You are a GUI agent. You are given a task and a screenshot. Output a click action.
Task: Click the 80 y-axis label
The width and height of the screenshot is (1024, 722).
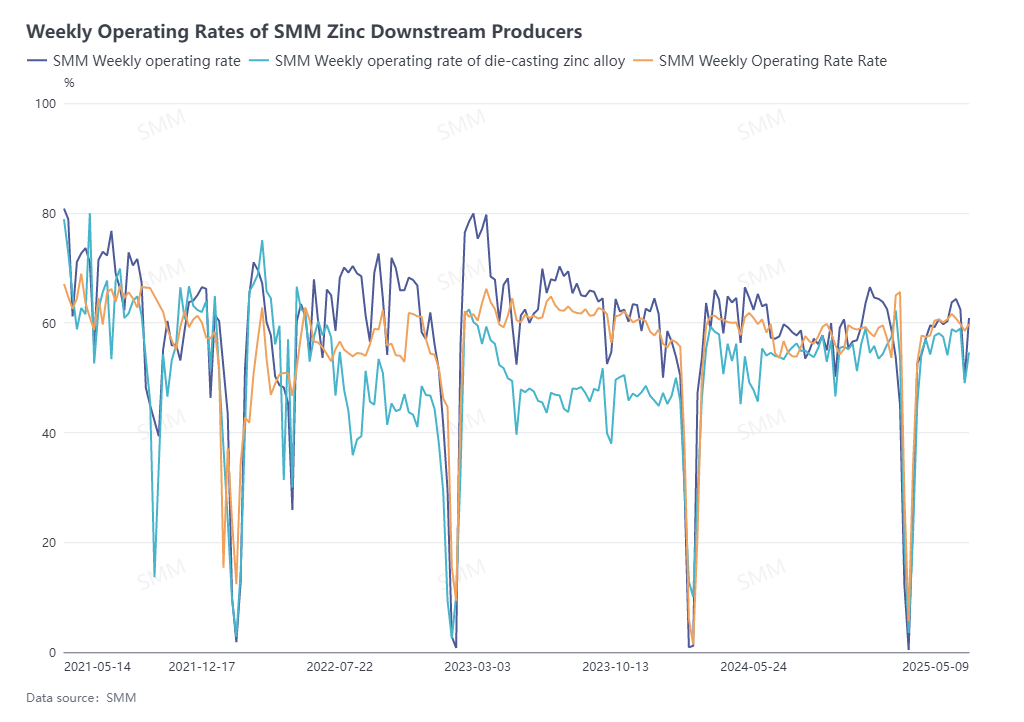coord(49,213)
